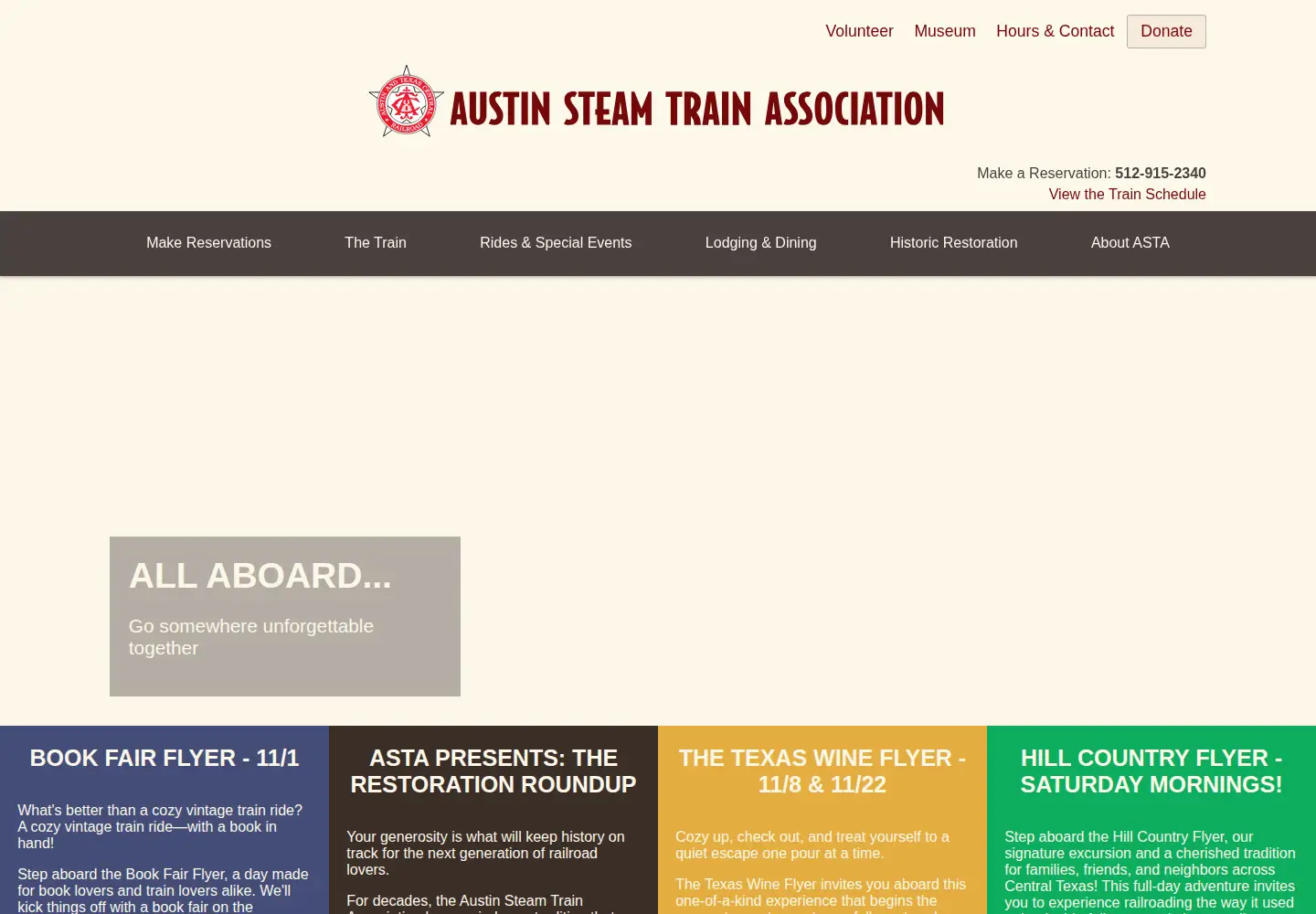Open ASTA Presents: The Restoration Roundup title
Viewport: 1316px width, 914px height.
(493, 771)
